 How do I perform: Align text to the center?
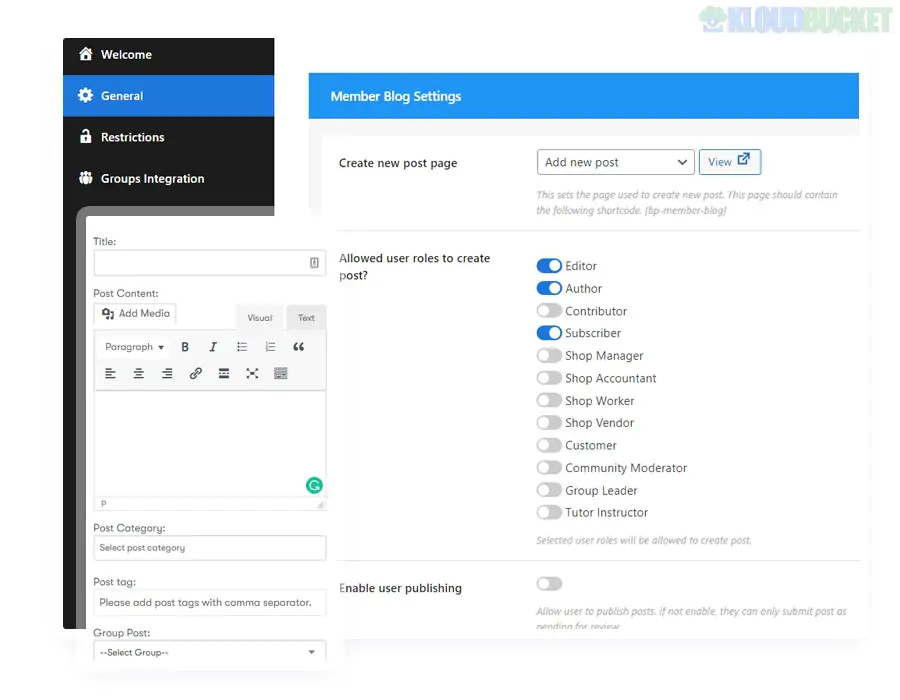point(139,373)
